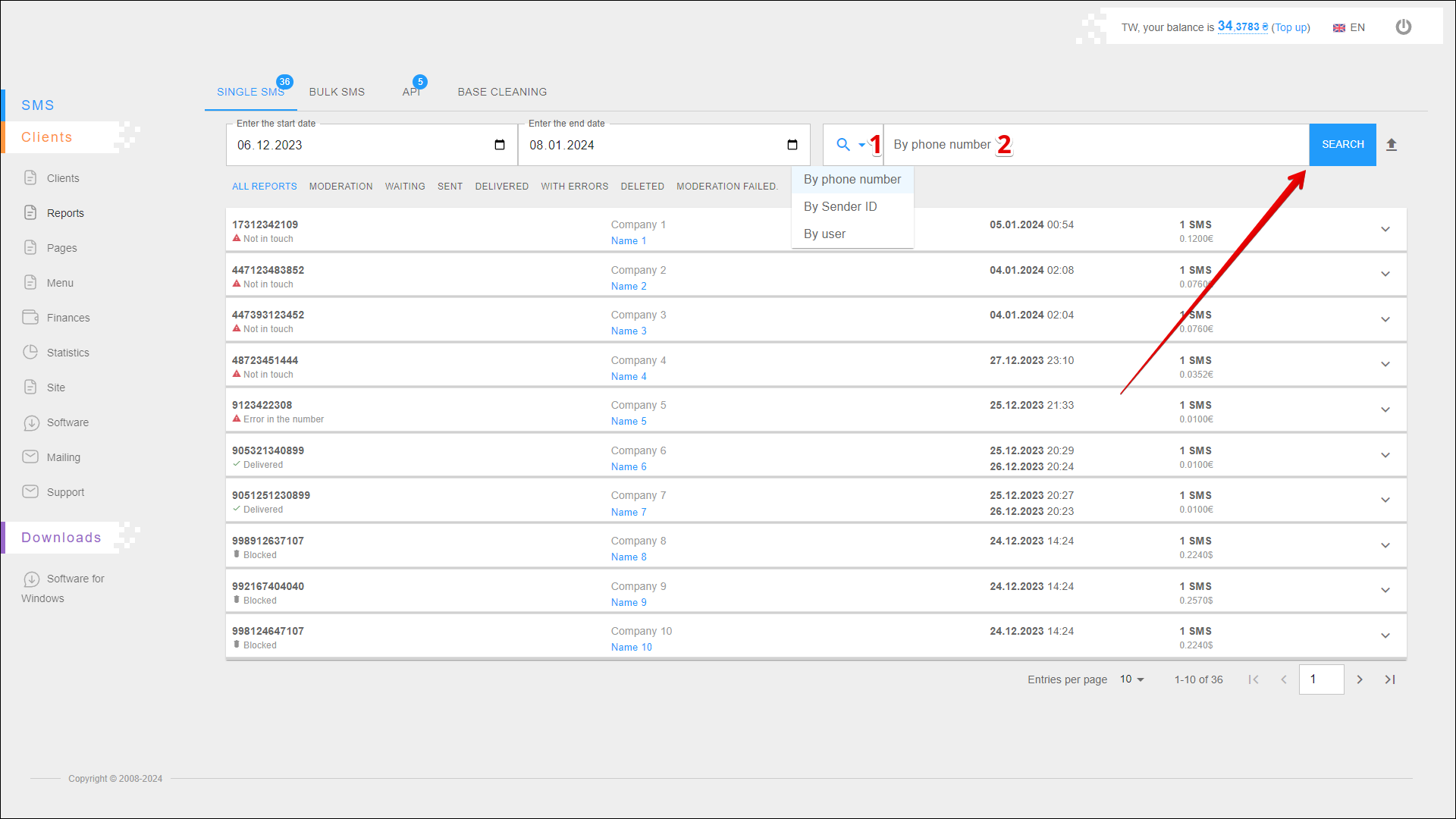The height and width of the screenshot is (819, 1456).
Task: Expand the Company 6 report row
Action: 1385,455
